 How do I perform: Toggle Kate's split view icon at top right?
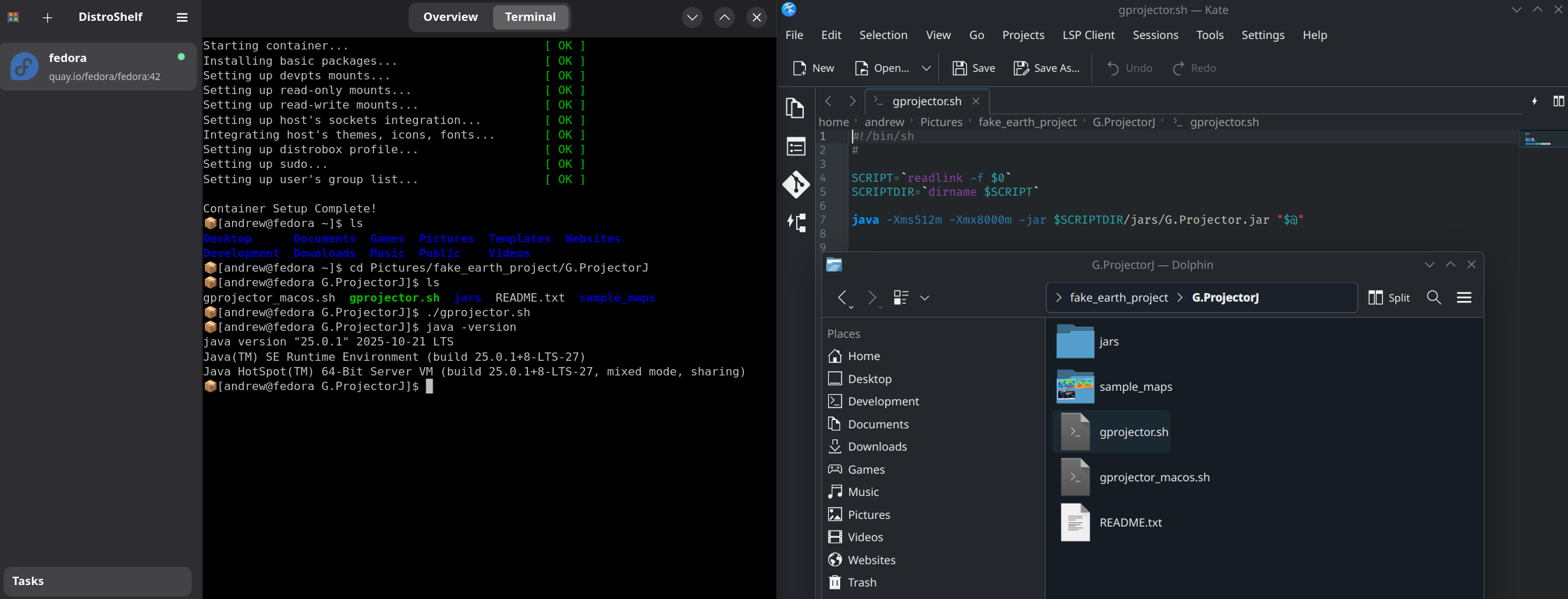1558,102
